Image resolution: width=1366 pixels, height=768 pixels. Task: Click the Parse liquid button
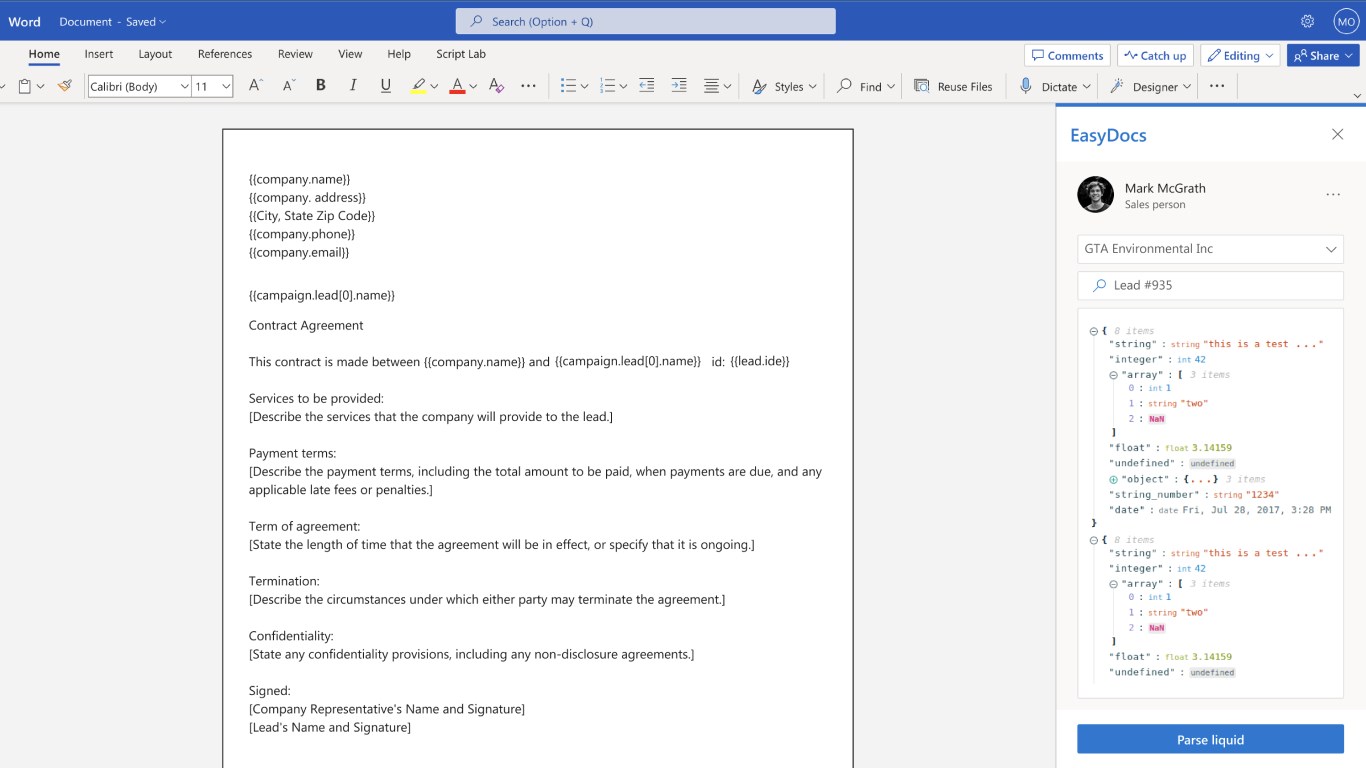[x=1210, y=739]
